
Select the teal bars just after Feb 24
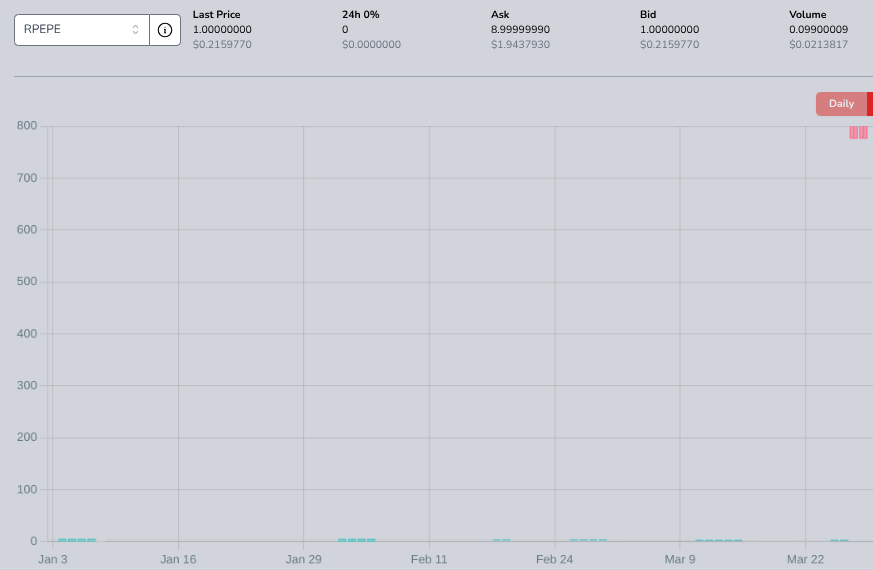(588, 540)
